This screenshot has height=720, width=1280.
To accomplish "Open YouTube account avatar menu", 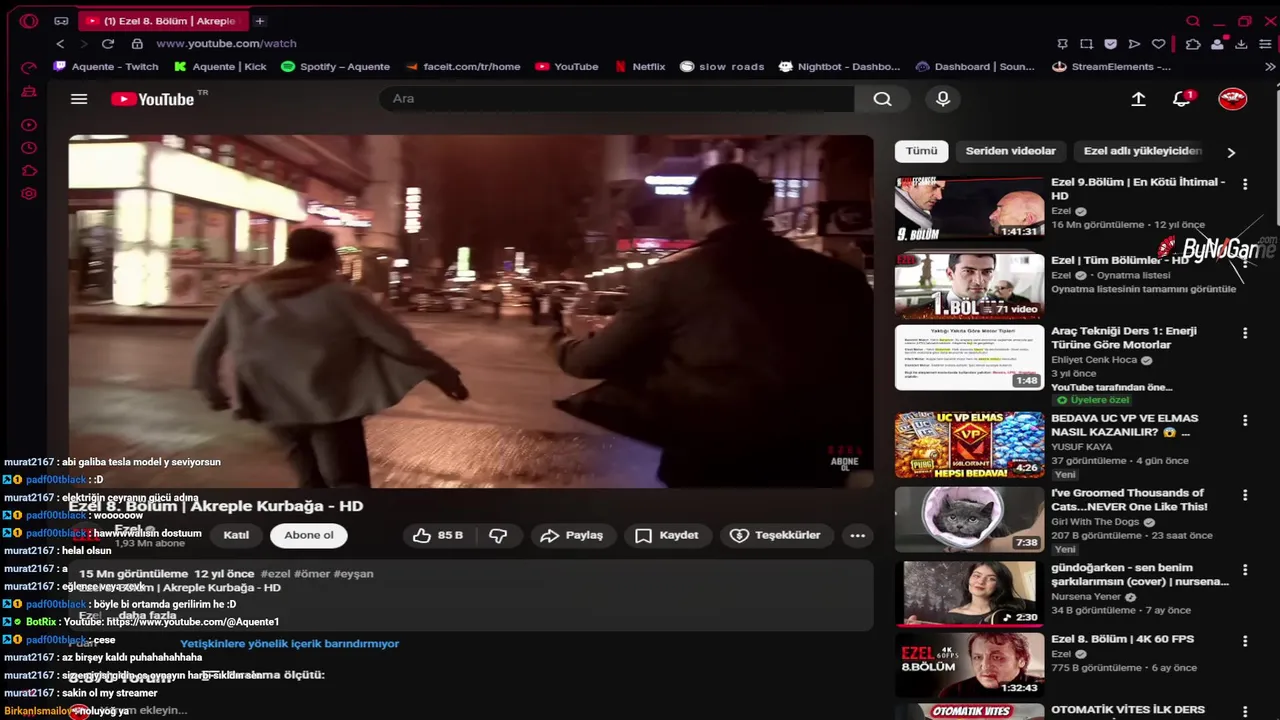I will (x=1232, y=99).
